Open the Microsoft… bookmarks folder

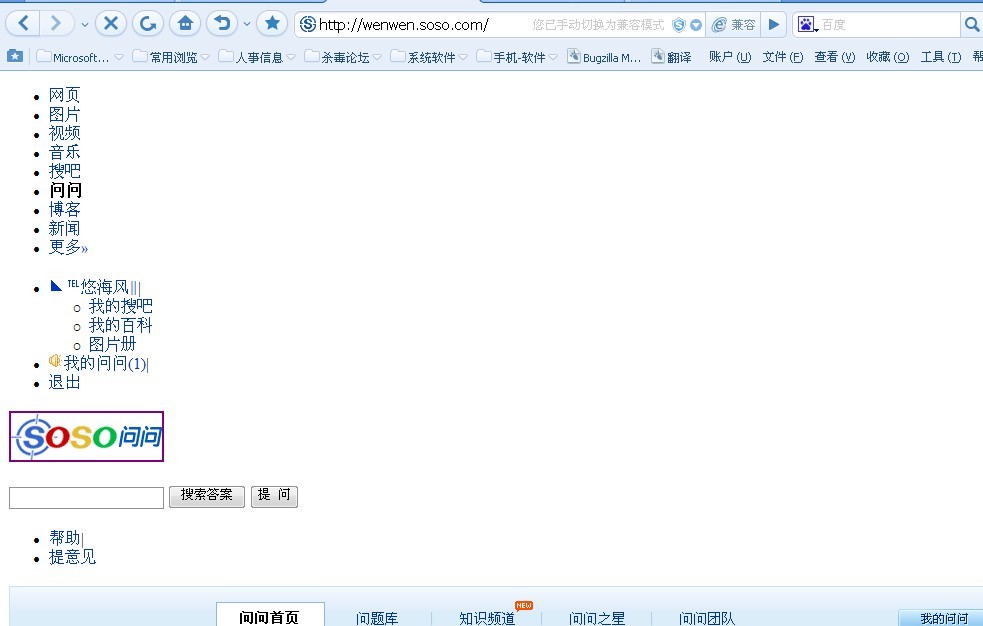tap(80, 57)
